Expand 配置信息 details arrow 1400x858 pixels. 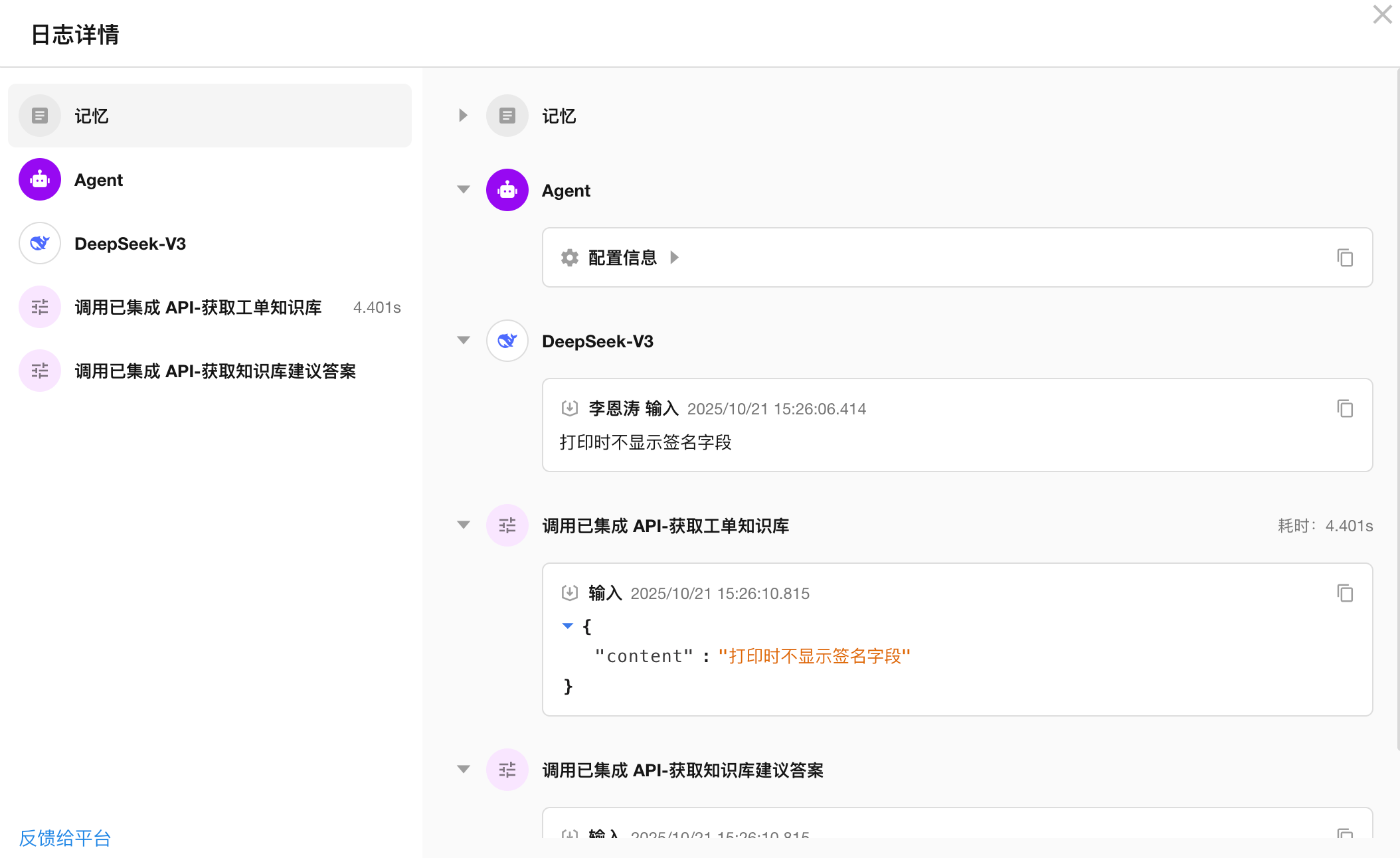pyautogui.click(x=674, y=258)
